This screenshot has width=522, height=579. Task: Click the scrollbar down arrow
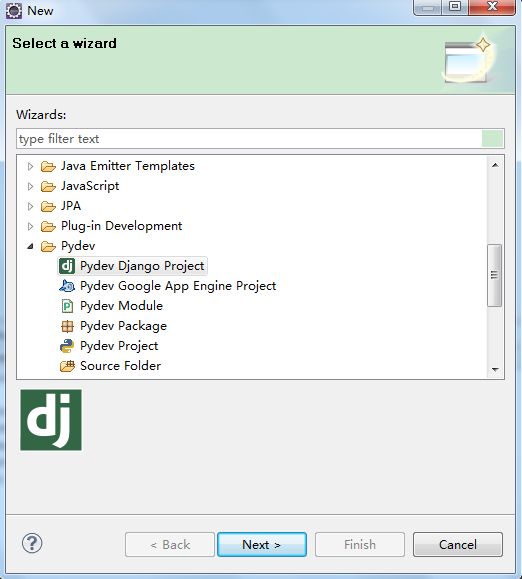[x=495, y=369]
